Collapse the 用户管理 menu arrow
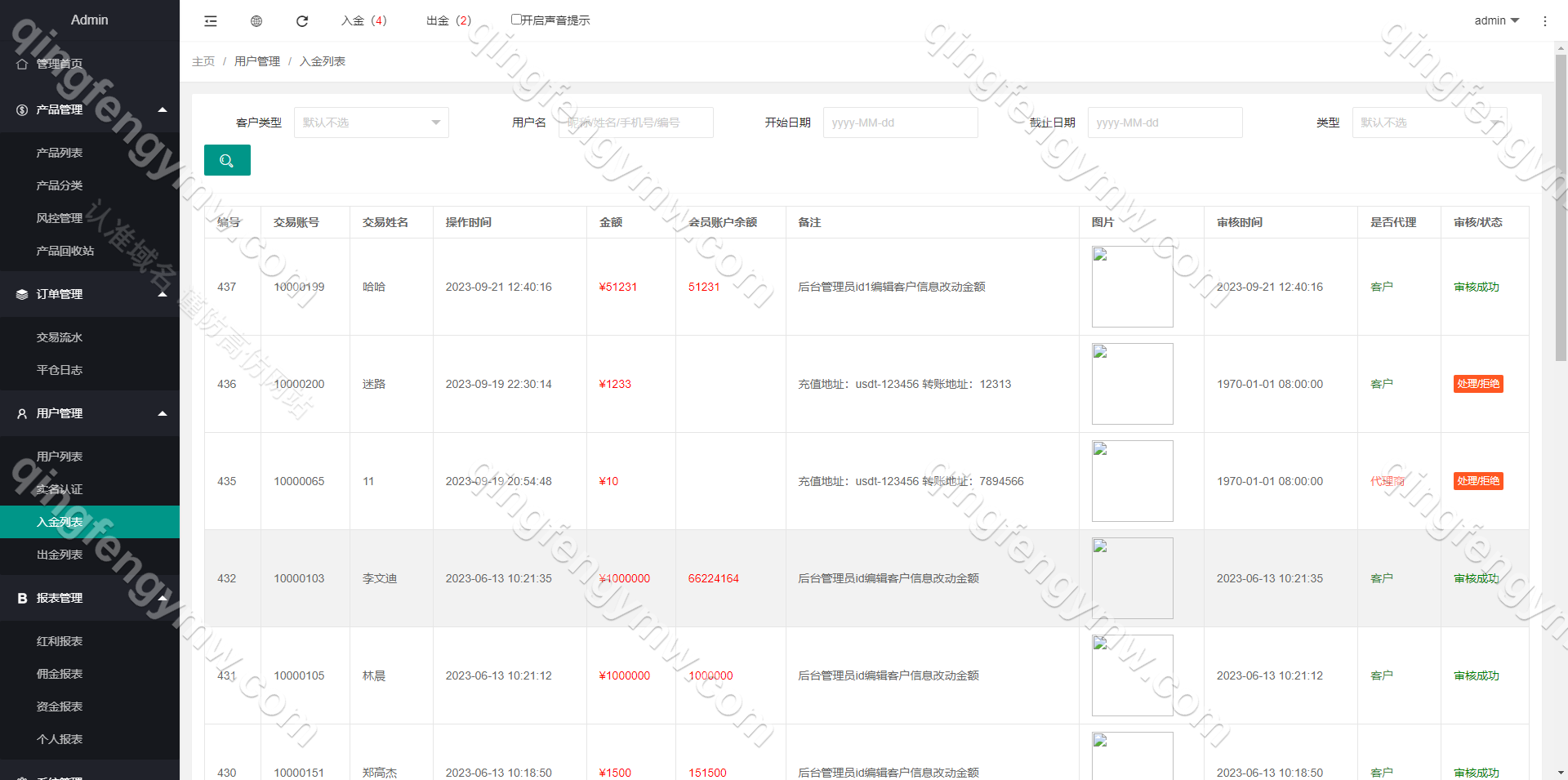Image resolution: width=1568 pixels, height=780 pixels. 163,413
